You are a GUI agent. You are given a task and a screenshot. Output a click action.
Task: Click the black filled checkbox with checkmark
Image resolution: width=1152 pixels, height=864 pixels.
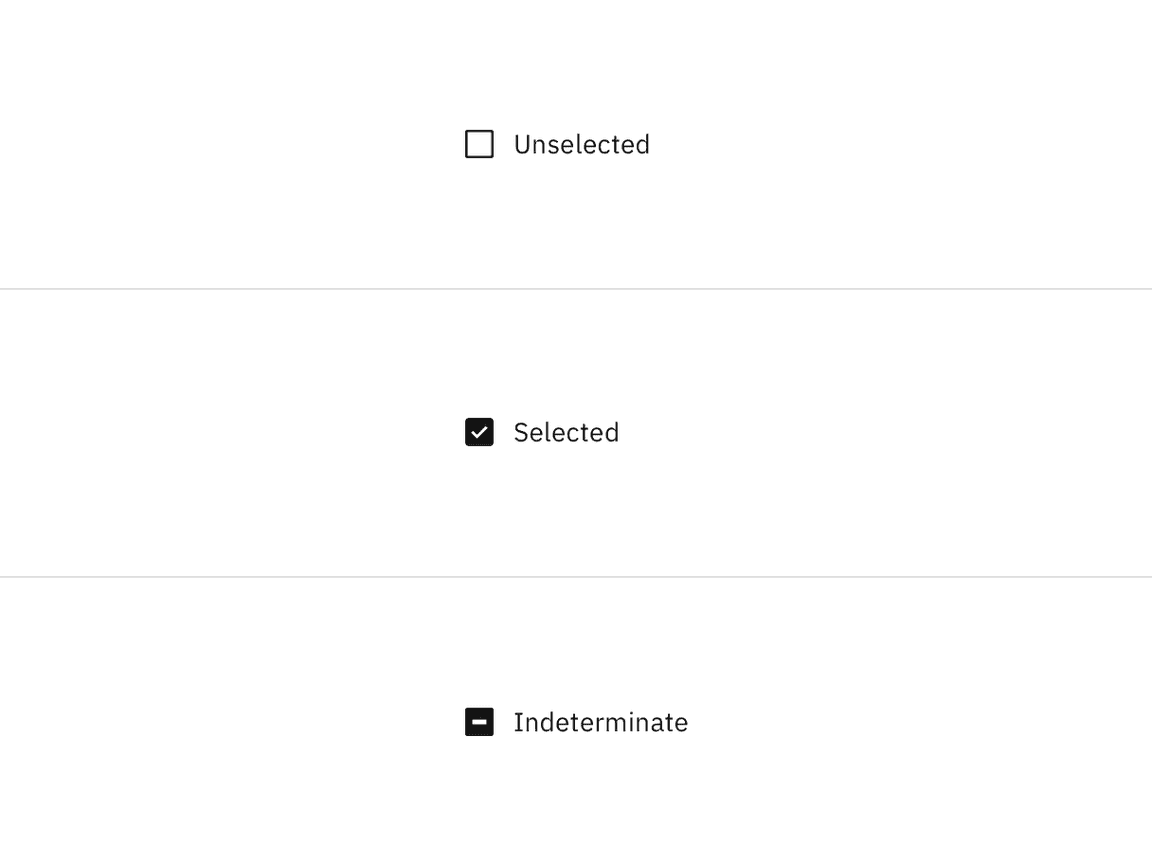coord(480,432)
